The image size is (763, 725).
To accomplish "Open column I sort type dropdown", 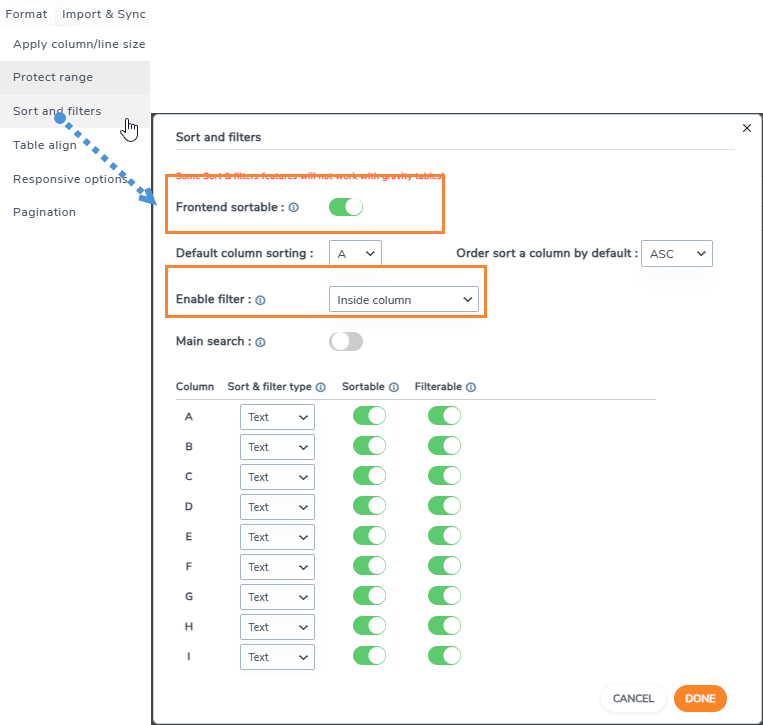I will click(x=277, y=657).
